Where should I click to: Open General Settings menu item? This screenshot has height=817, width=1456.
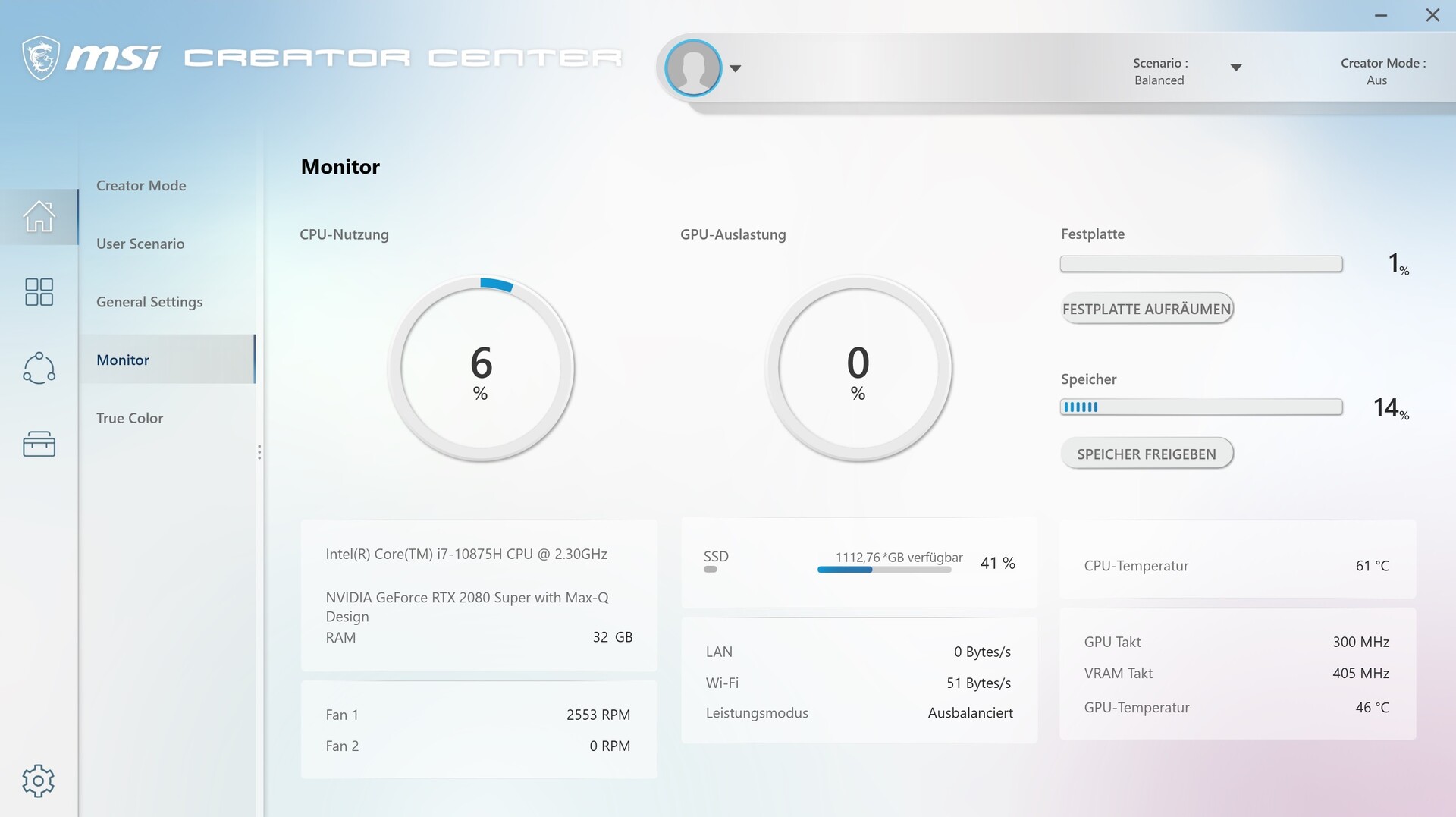(x=149, y=302)
